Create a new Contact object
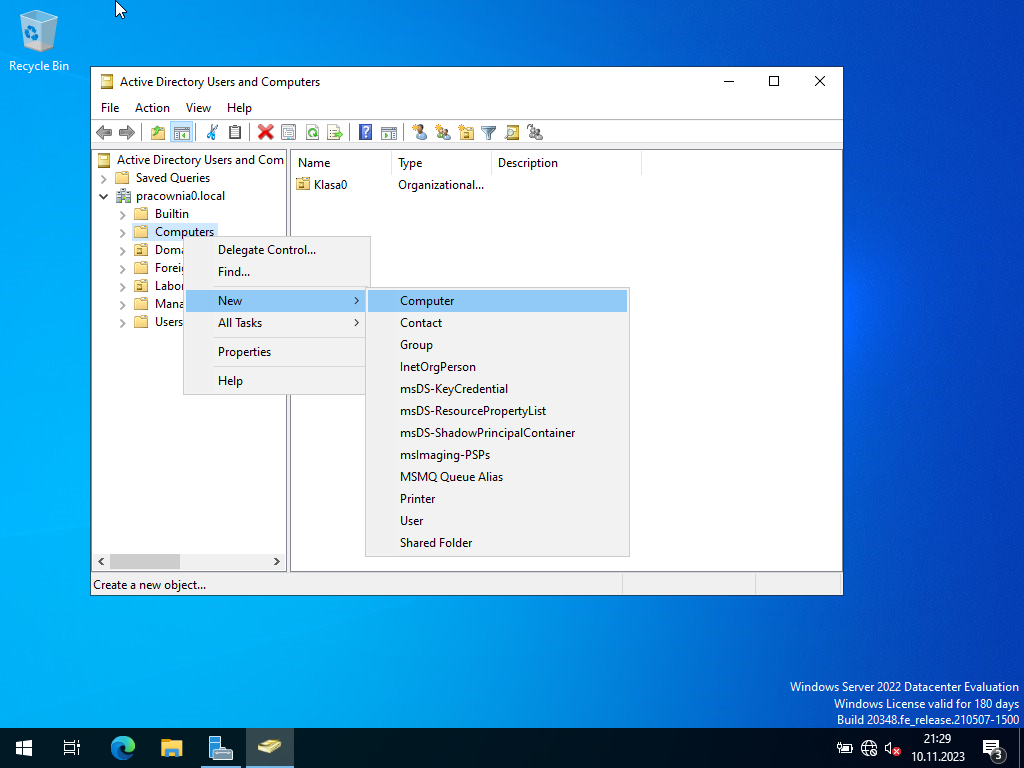This screenshot has width=1024, height=768. [x=497, y=323]
